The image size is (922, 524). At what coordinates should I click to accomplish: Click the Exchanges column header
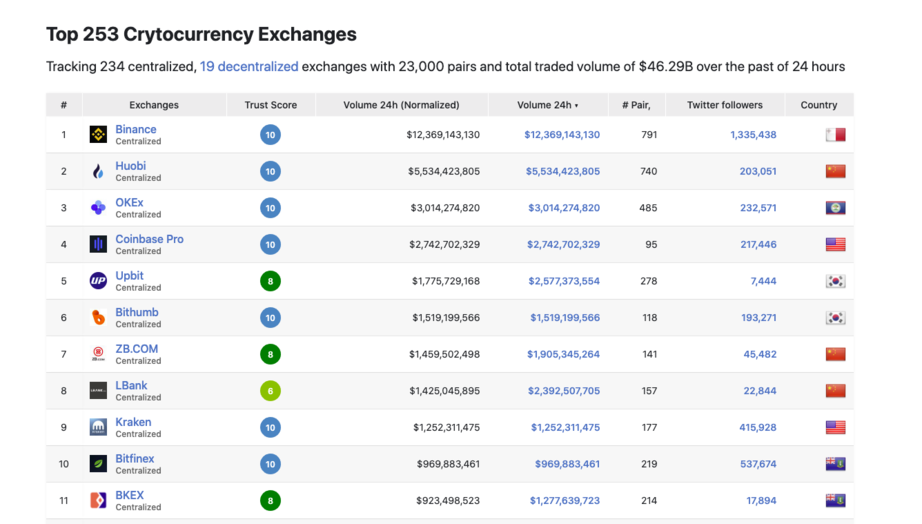coord(154,105)
